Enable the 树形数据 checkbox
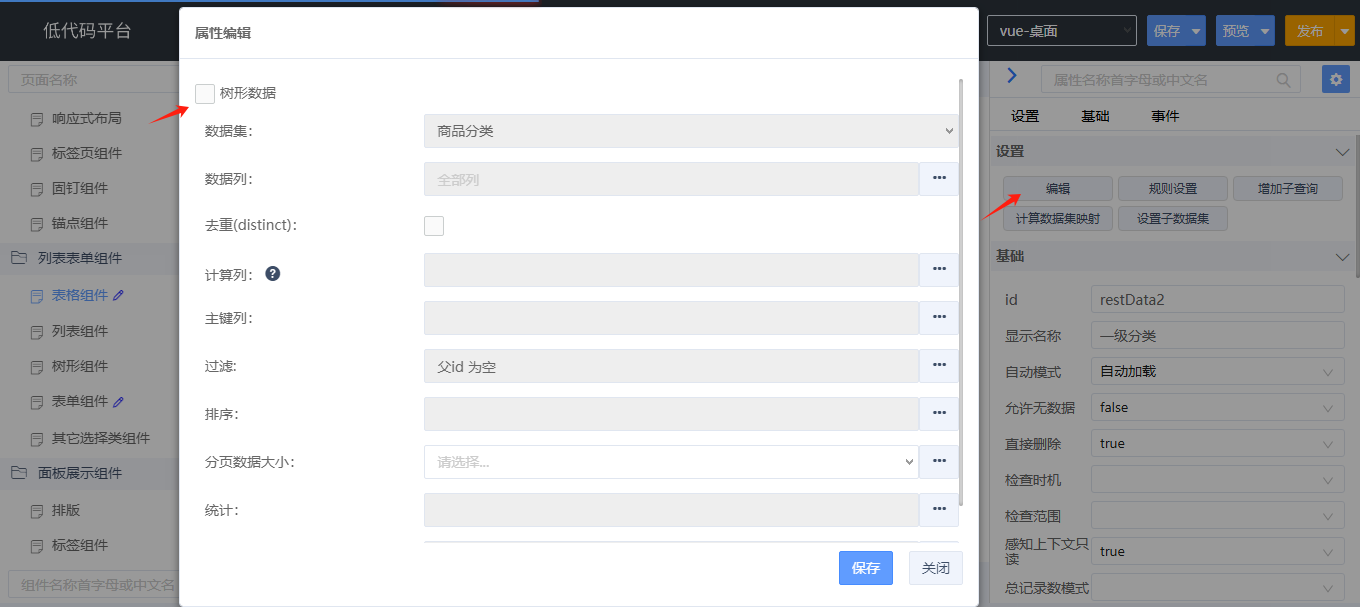The height and width of the screenshot is (607, 1360). point(205,93)
